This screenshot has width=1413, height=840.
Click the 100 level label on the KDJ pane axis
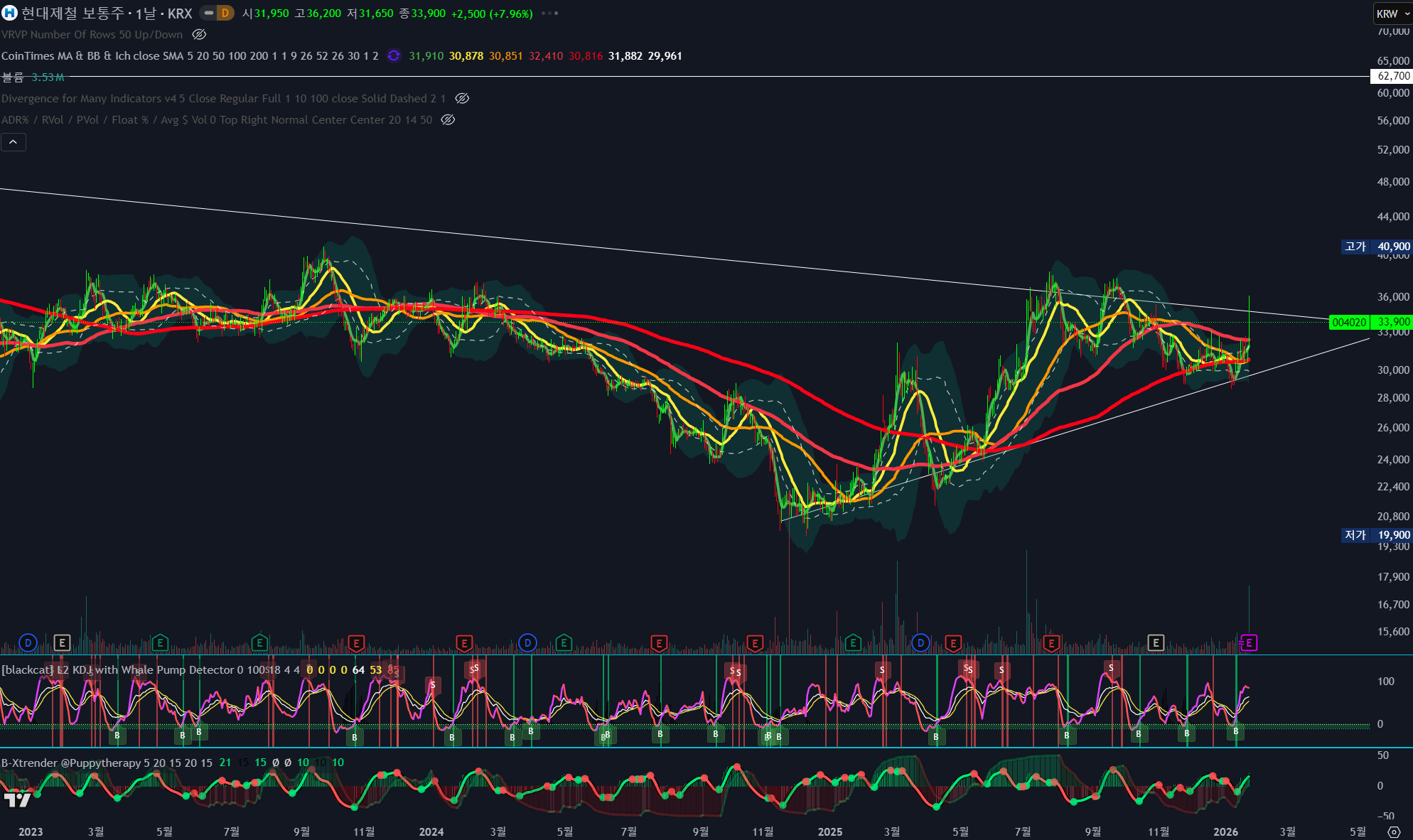[x=1386, y=681]
